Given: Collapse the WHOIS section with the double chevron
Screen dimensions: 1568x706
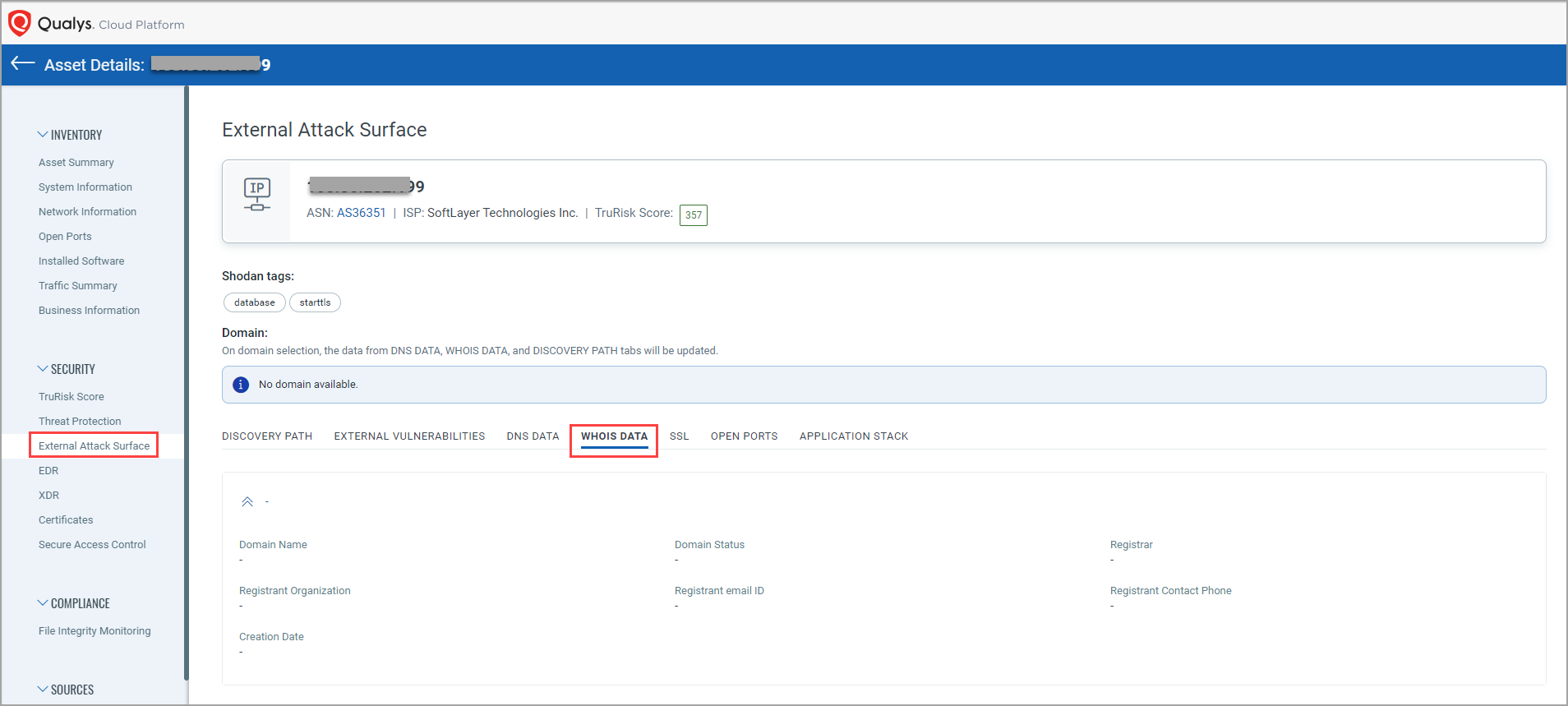Looking at the screenshot, I should pyautogui.click(x=247, y=501).
